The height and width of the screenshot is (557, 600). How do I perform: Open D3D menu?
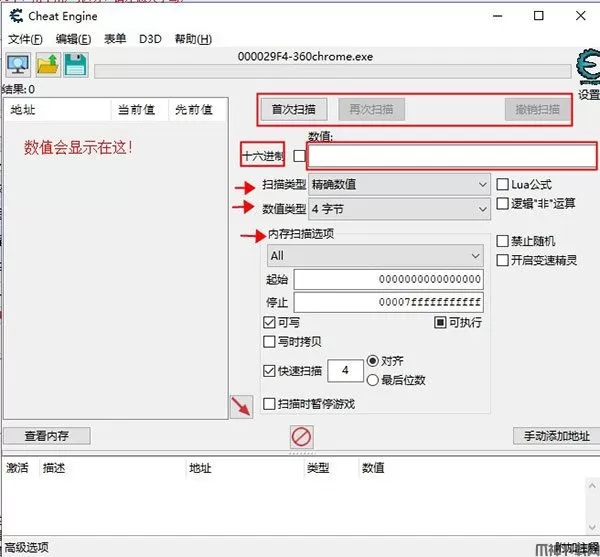point(150,39)
